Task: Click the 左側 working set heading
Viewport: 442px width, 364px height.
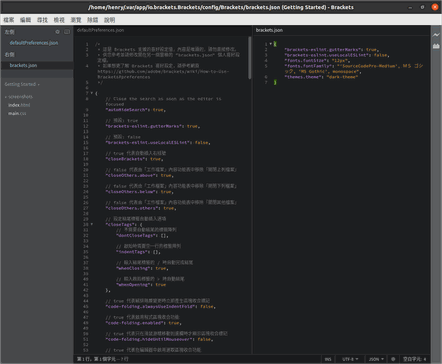Action: coord(9,32)
